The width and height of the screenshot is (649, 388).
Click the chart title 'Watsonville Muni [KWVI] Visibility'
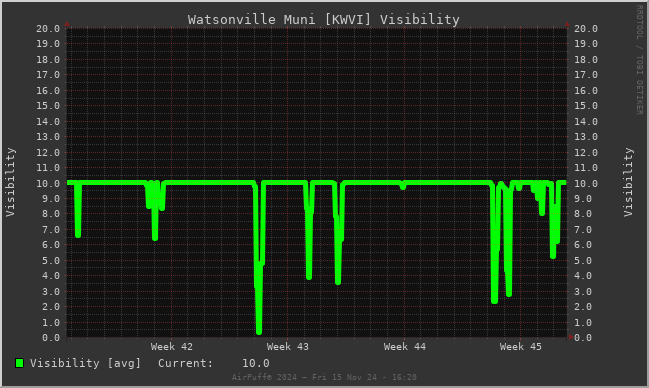click(323, 19)
